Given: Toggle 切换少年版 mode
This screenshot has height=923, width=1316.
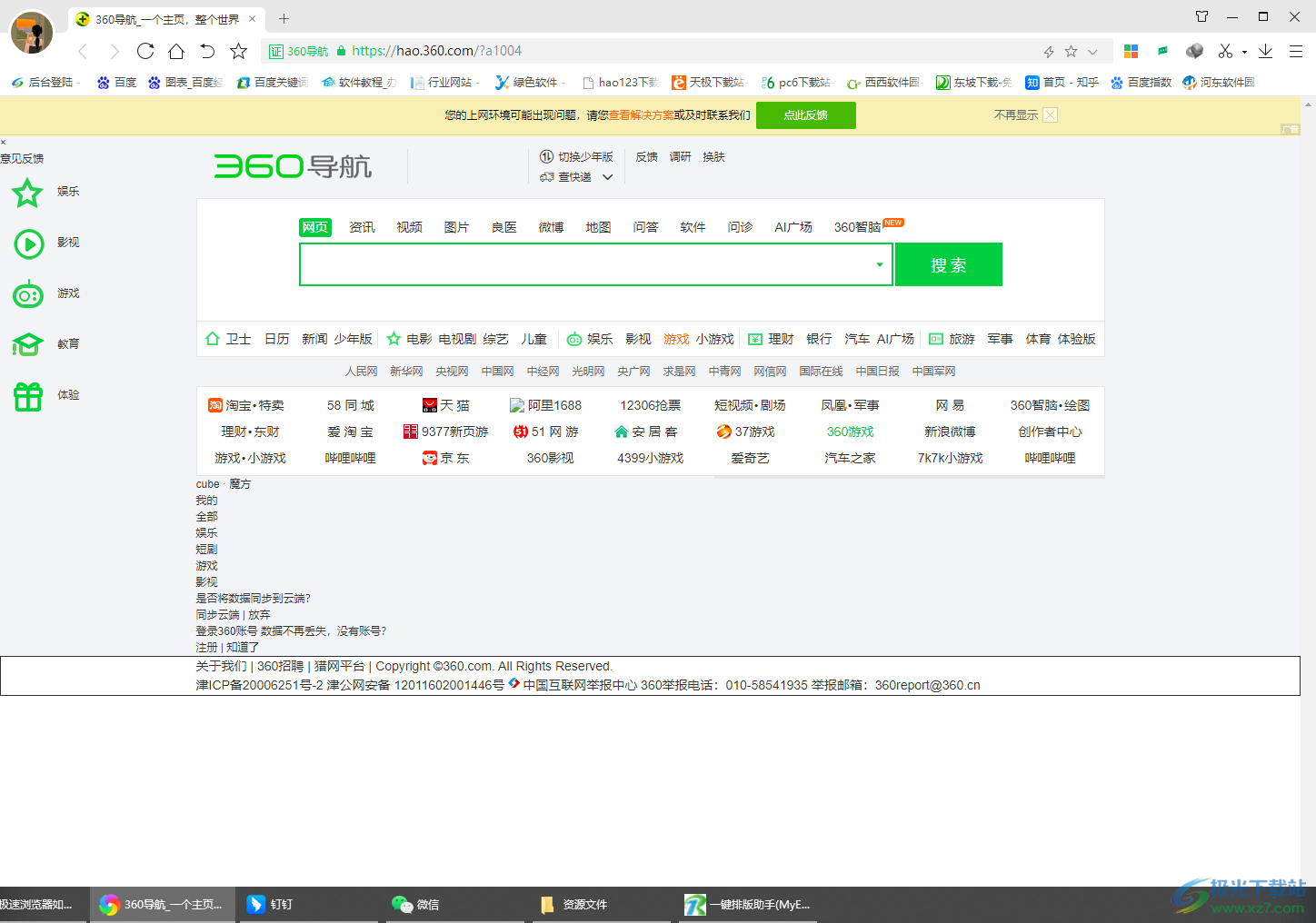Looking at the screenshot, I should tap(576, 157).
